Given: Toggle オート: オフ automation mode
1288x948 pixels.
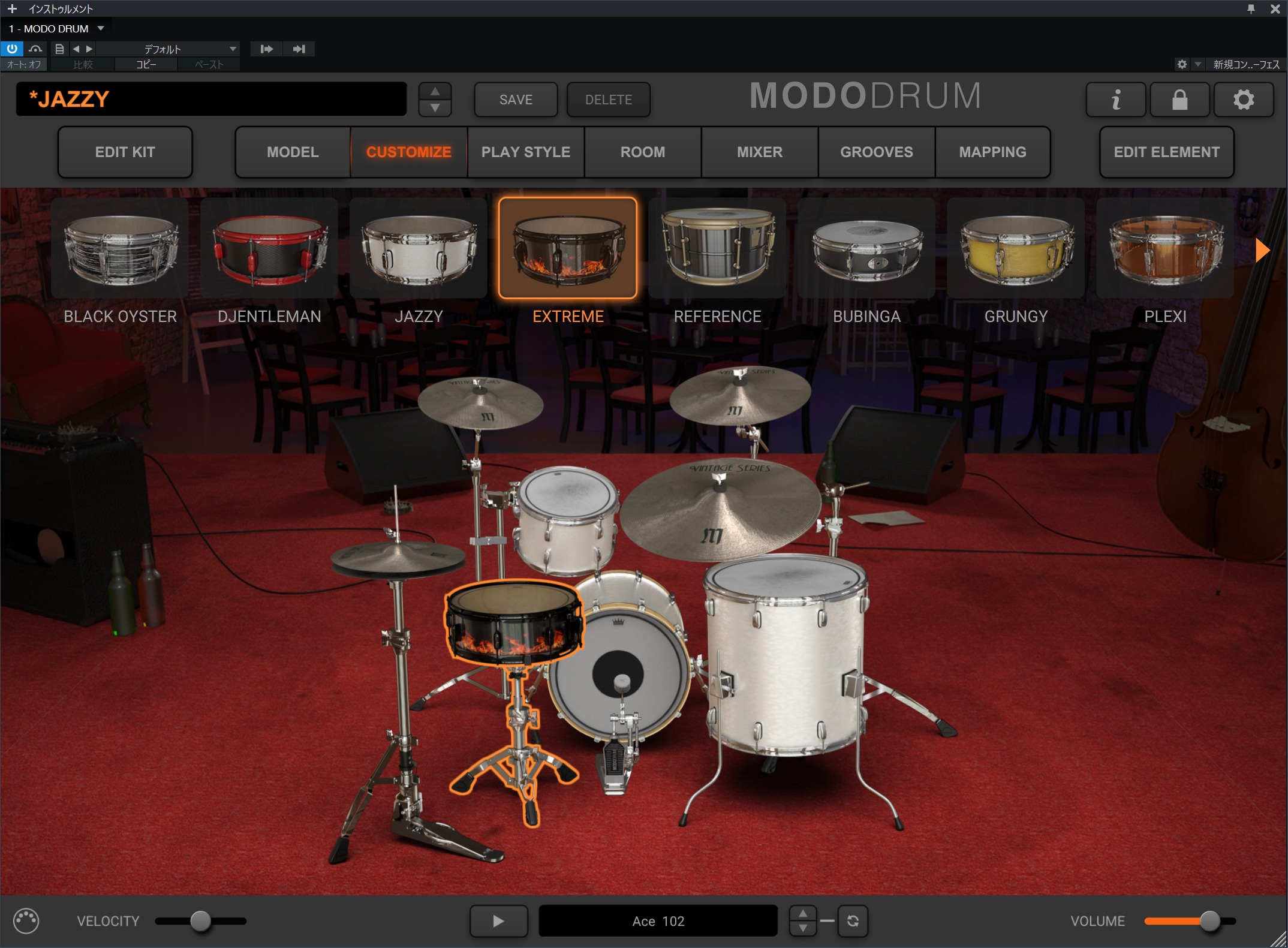Looking at the screenshot, I should coord(24,64).
